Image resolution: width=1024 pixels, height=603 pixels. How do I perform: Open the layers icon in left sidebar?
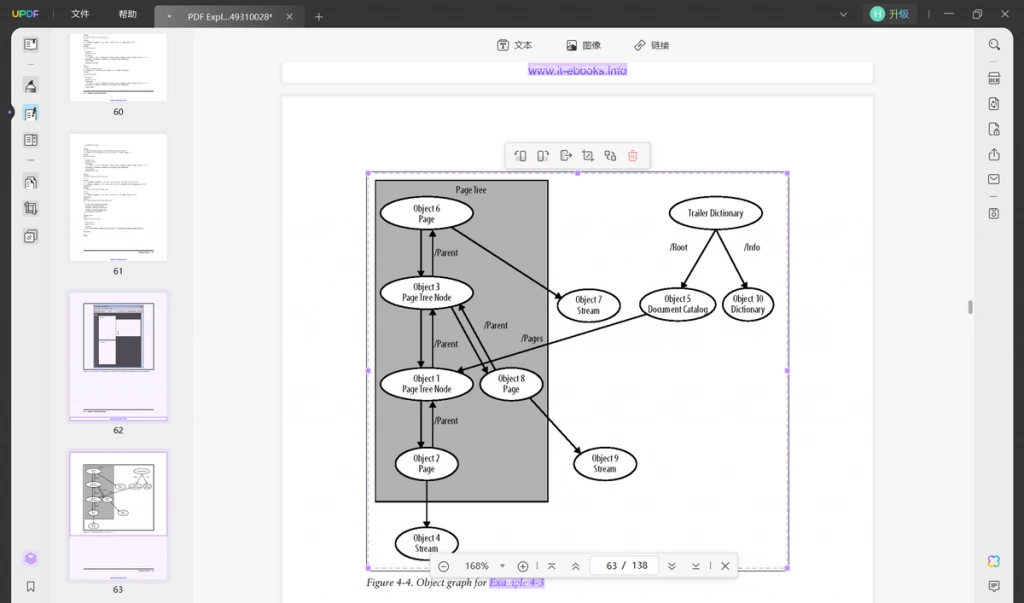(x=31, y=559)
